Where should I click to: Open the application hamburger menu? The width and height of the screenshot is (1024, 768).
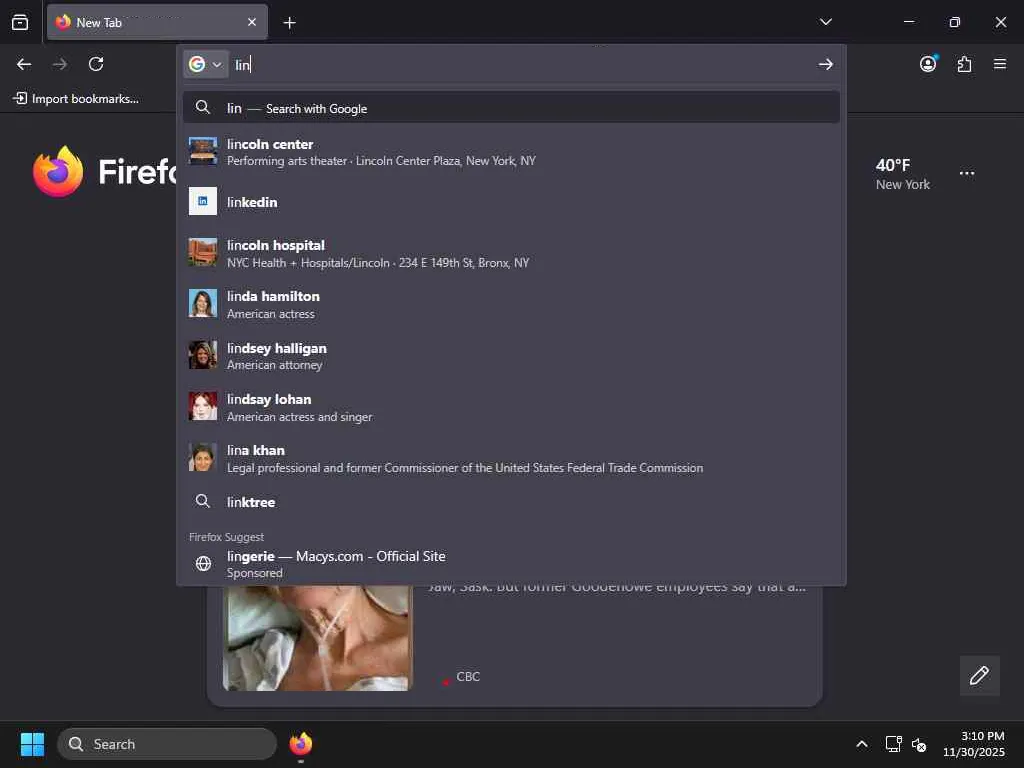pyautogui.click(x=1000, y=64)
